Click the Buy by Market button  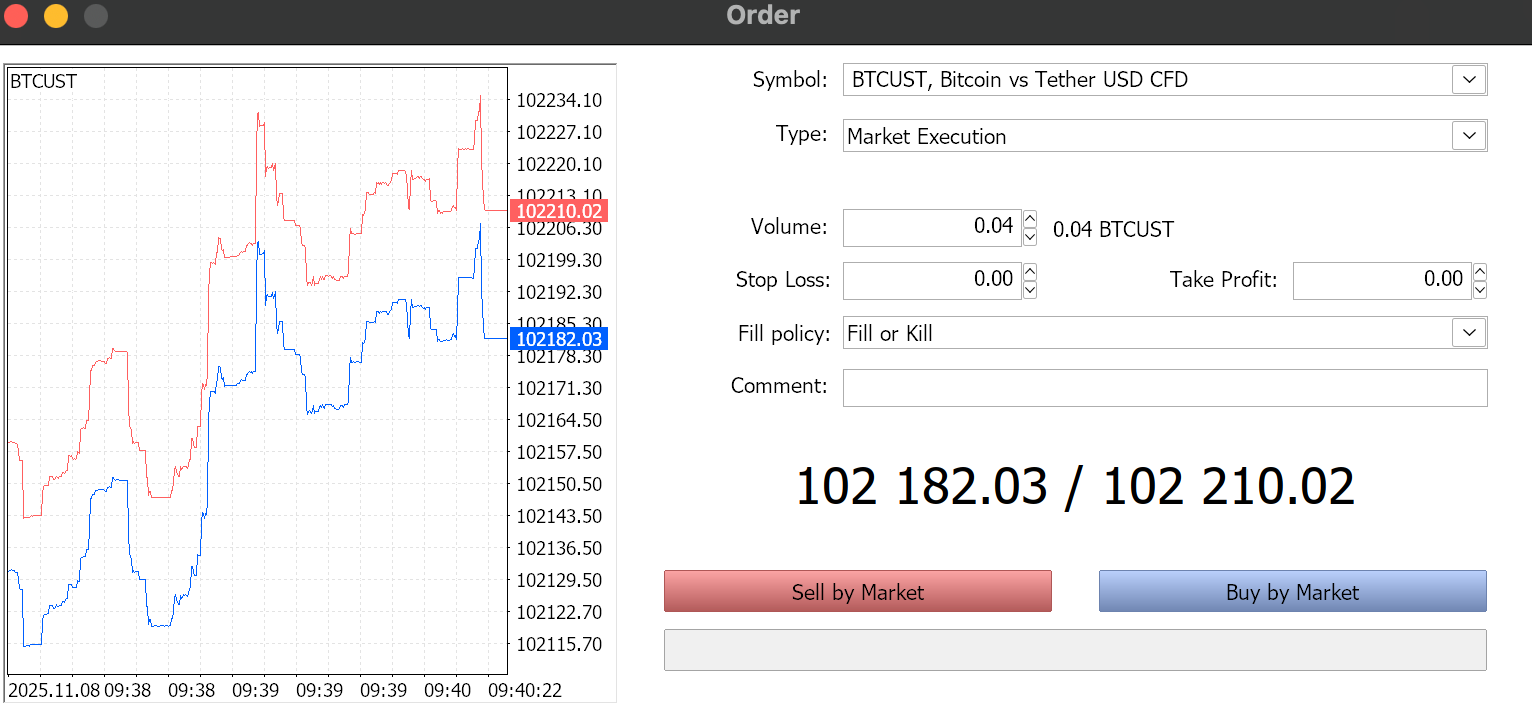click(1292, 591)
